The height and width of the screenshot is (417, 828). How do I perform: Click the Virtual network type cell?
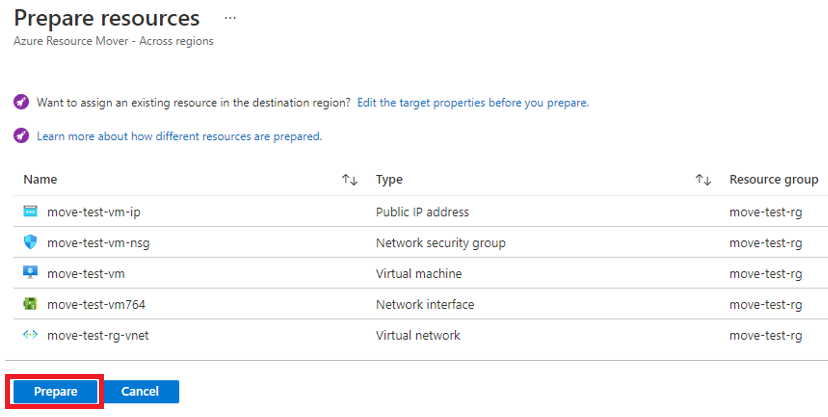click(418, 335)
